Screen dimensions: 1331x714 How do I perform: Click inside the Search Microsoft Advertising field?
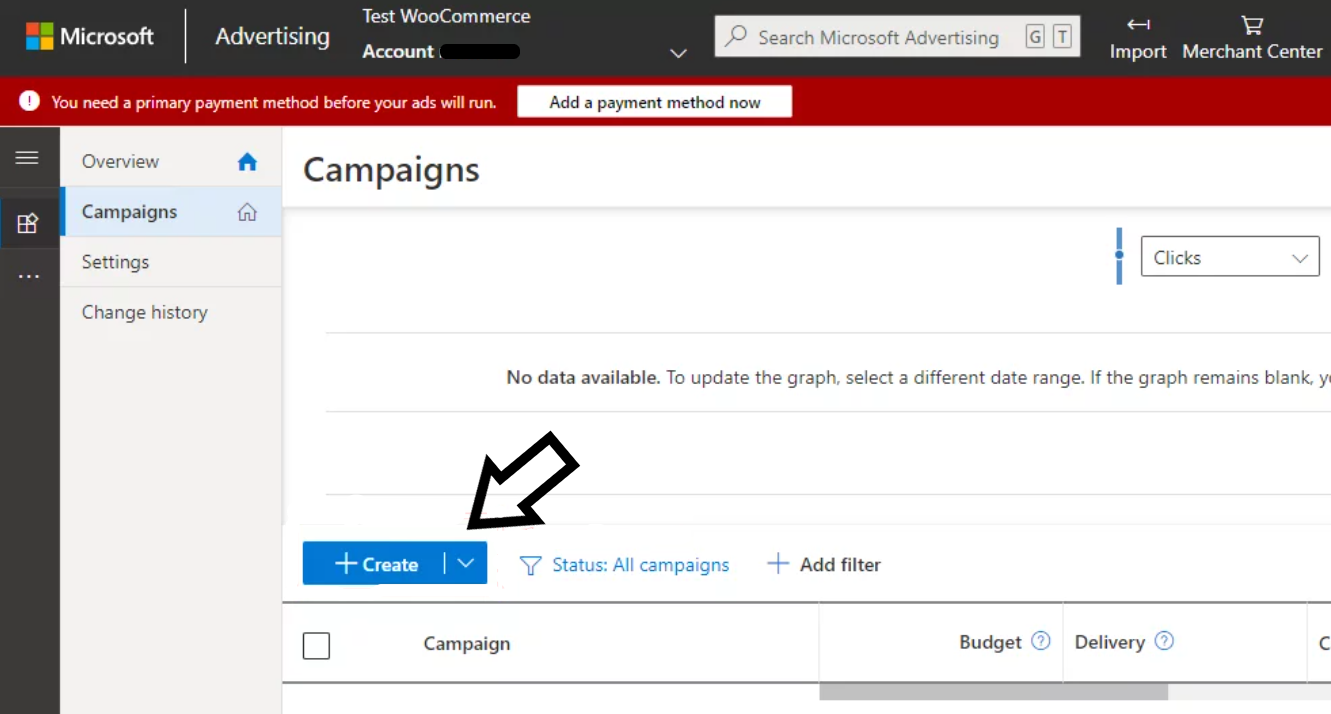pyautogui.click(x=880, y=37)
